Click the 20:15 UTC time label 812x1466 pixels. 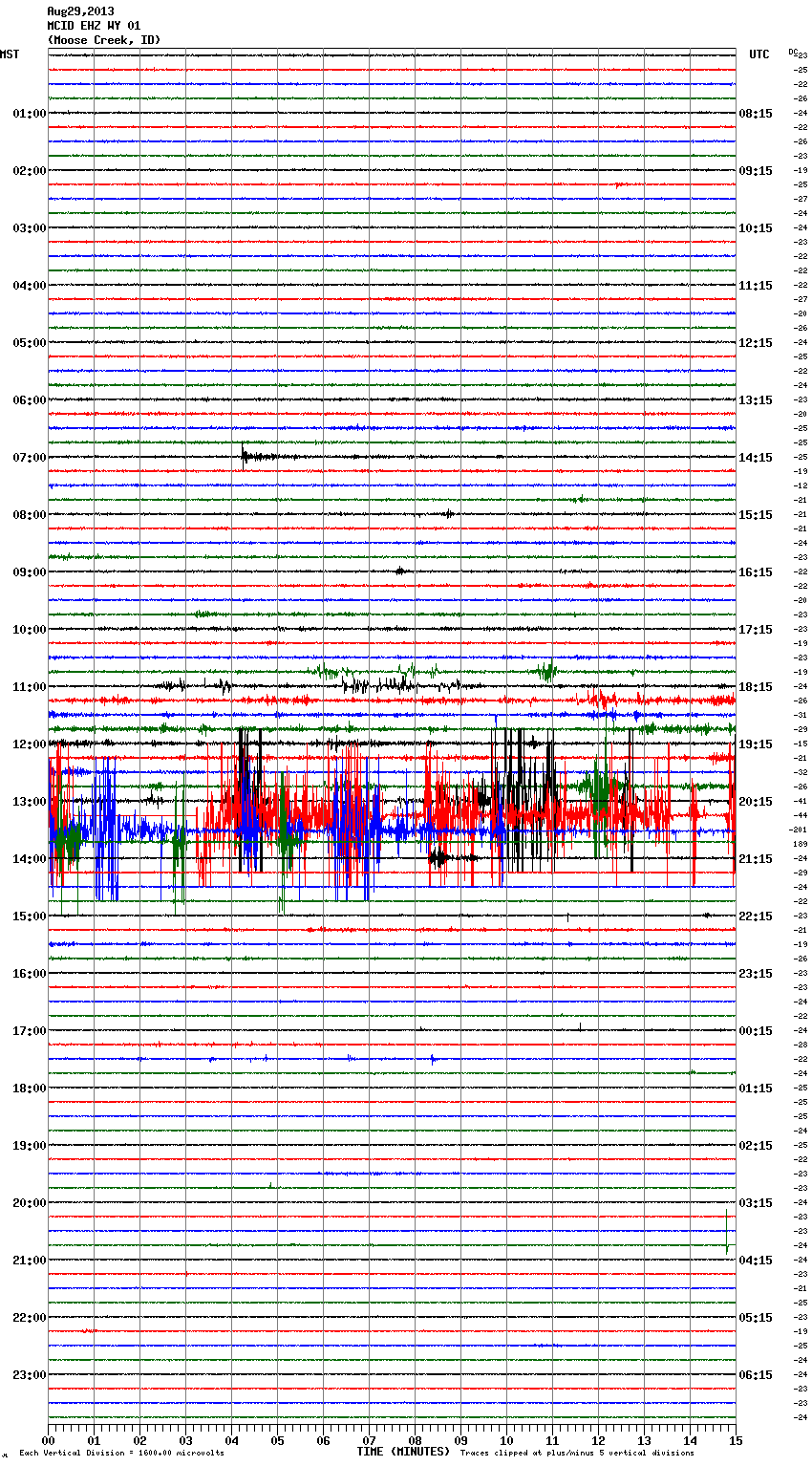coord(756,802)
